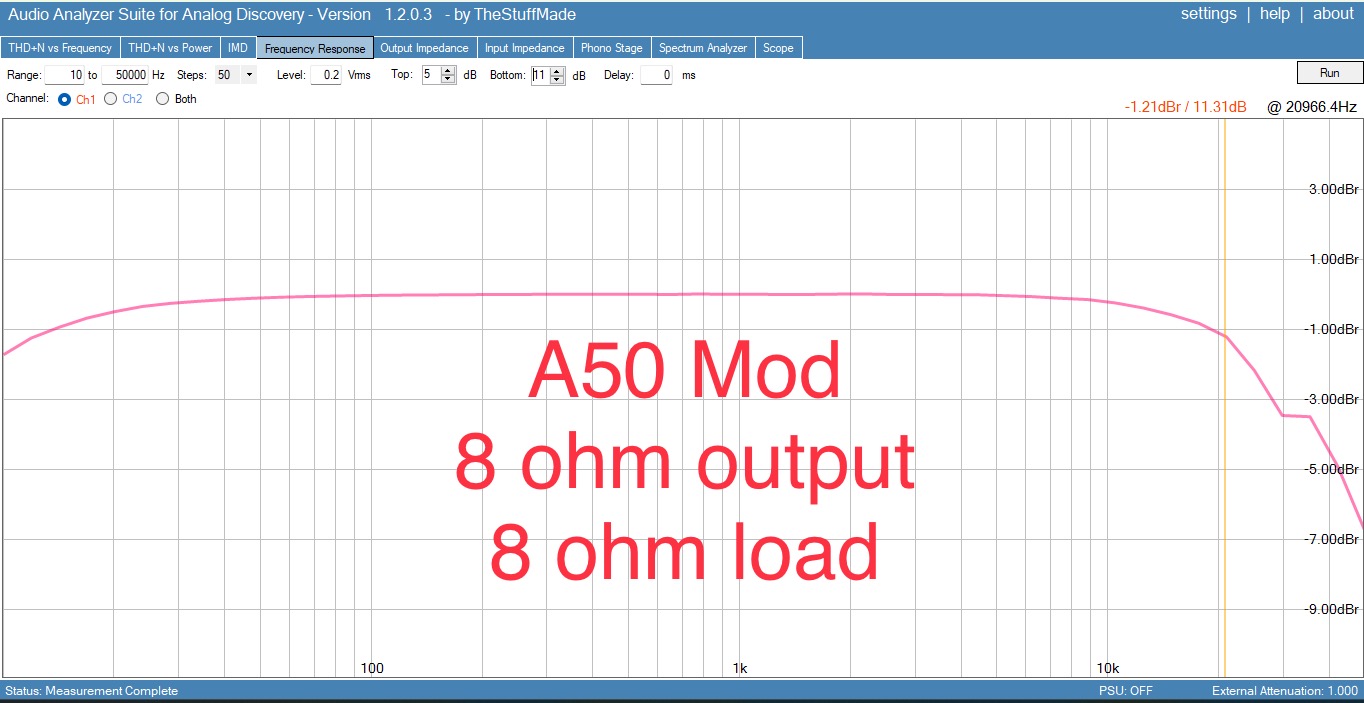
Task: Click the Top dB value field
Action: point(431,75)
